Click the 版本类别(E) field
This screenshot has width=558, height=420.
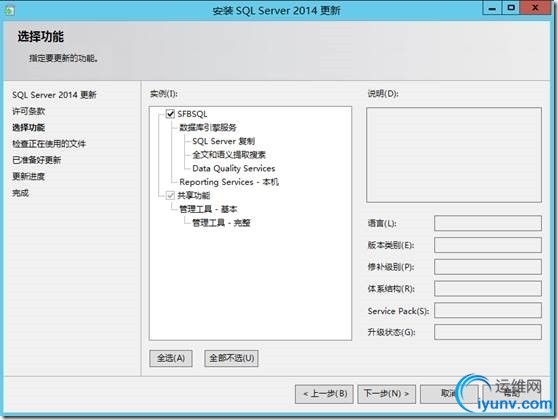coord(488,245)
